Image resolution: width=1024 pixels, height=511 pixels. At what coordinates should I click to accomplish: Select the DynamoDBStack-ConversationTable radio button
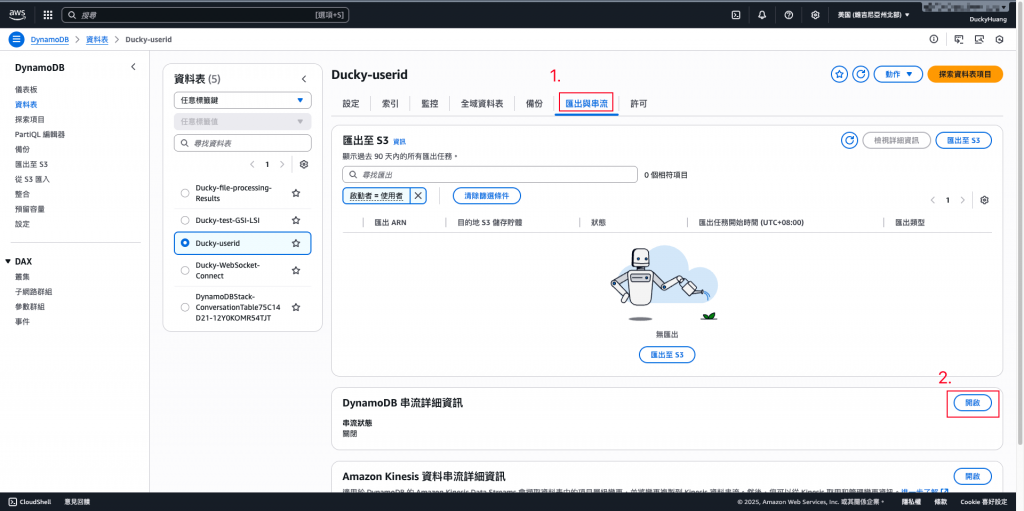[x=184, y=307]
